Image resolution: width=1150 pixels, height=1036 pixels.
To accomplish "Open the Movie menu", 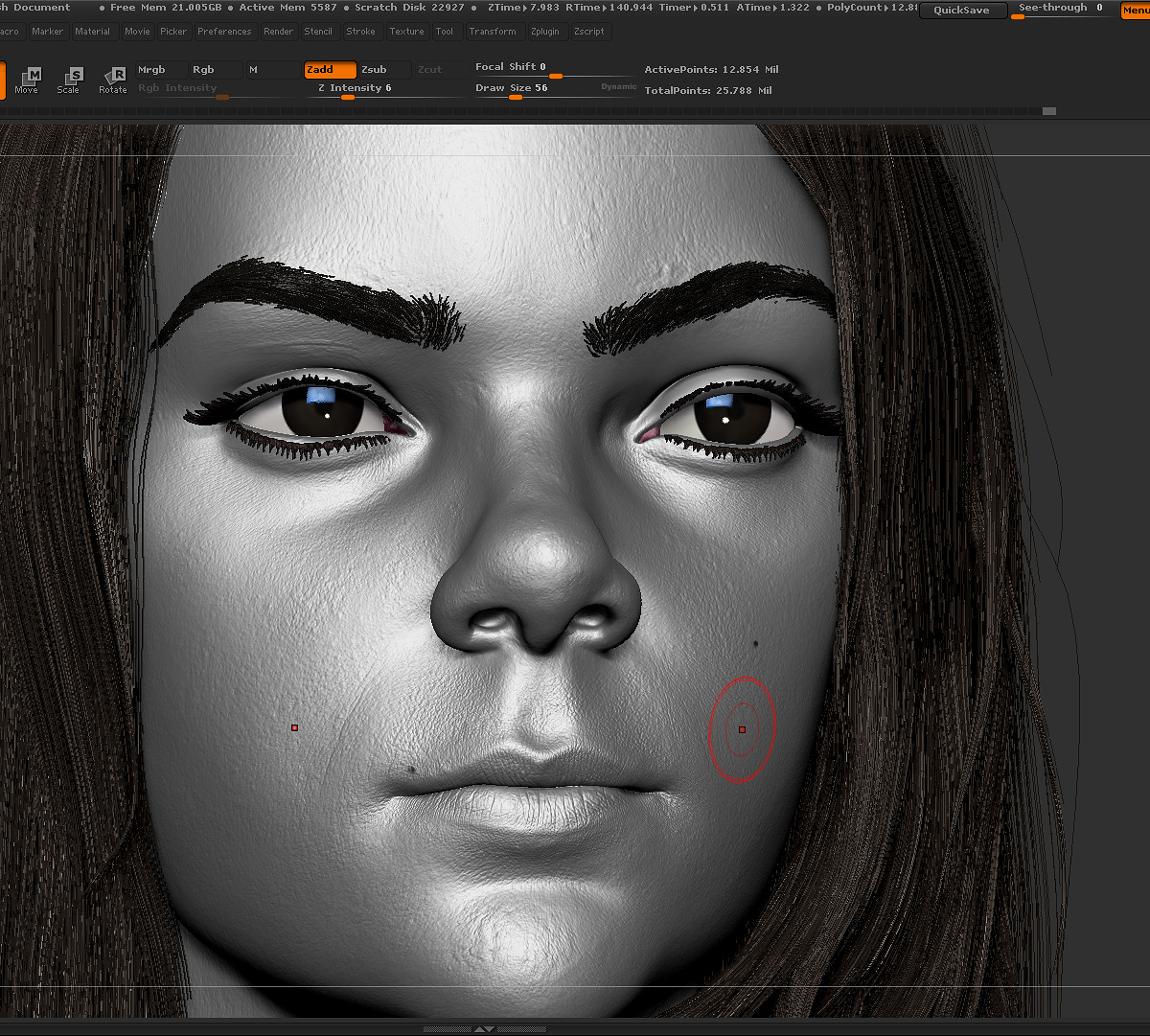I will (137, 32).
